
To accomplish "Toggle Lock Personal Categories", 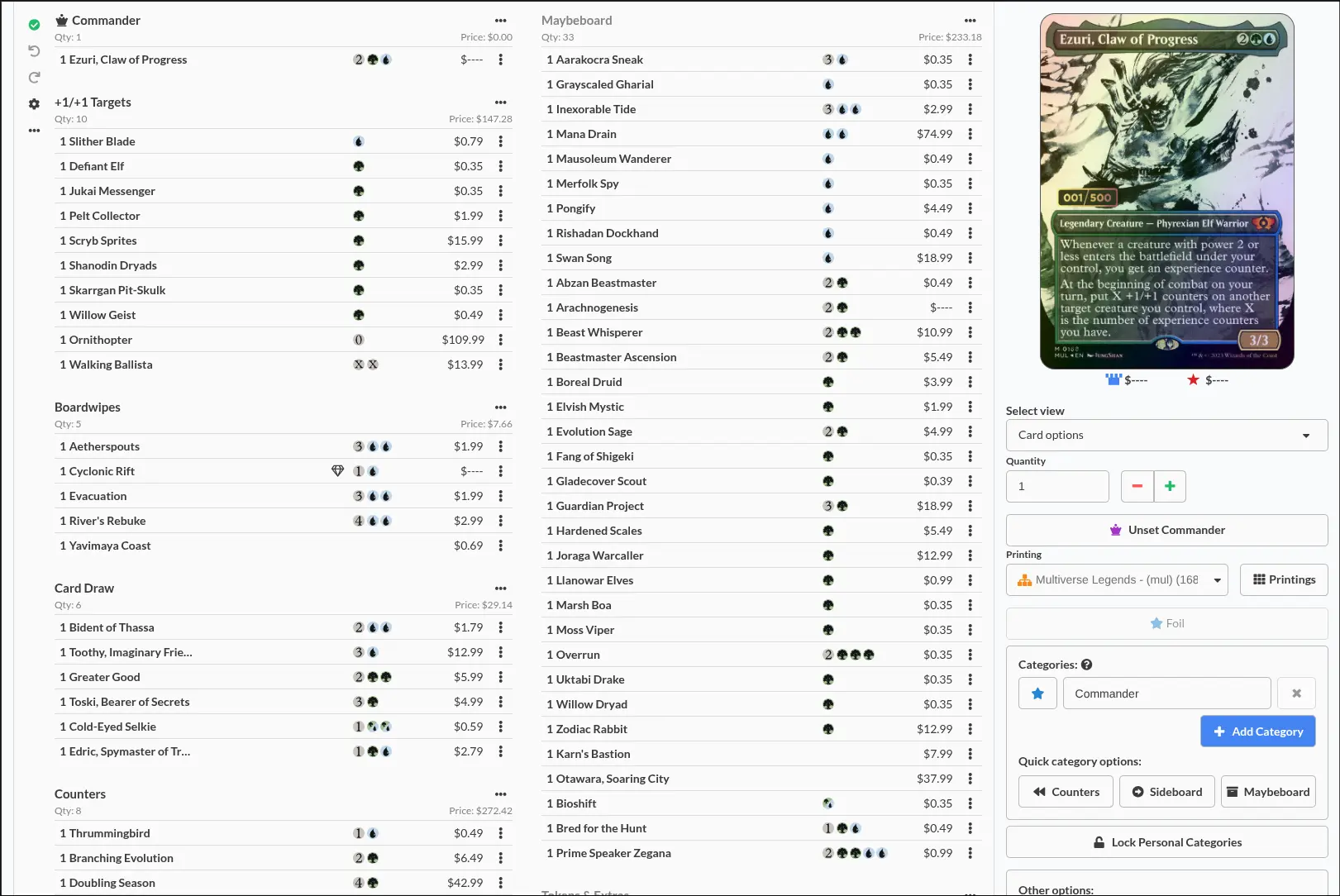I will pos(1166,842).
